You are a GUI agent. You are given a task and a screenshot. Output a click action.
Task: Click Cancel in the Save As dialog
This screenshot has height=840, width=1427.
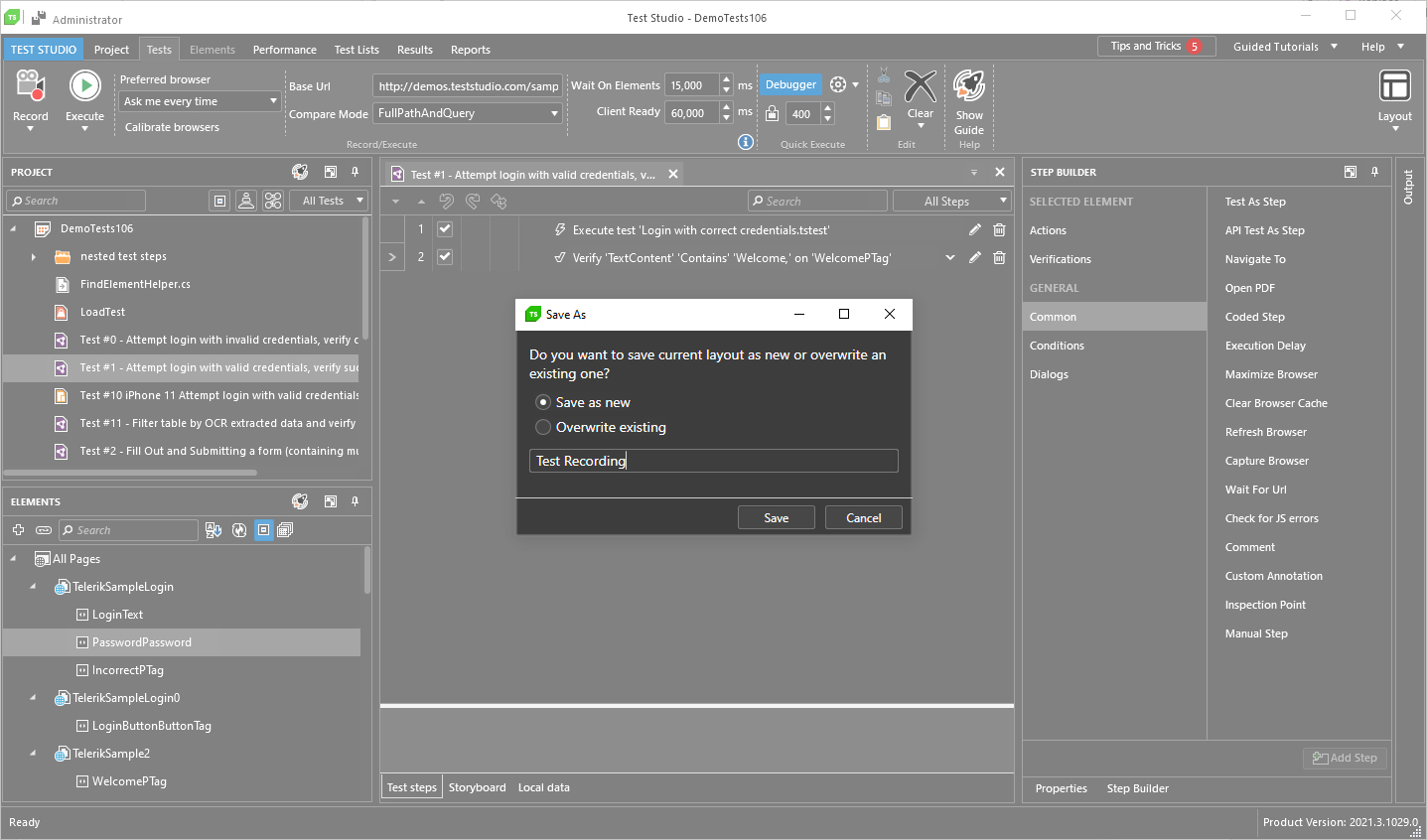(864, 517)
